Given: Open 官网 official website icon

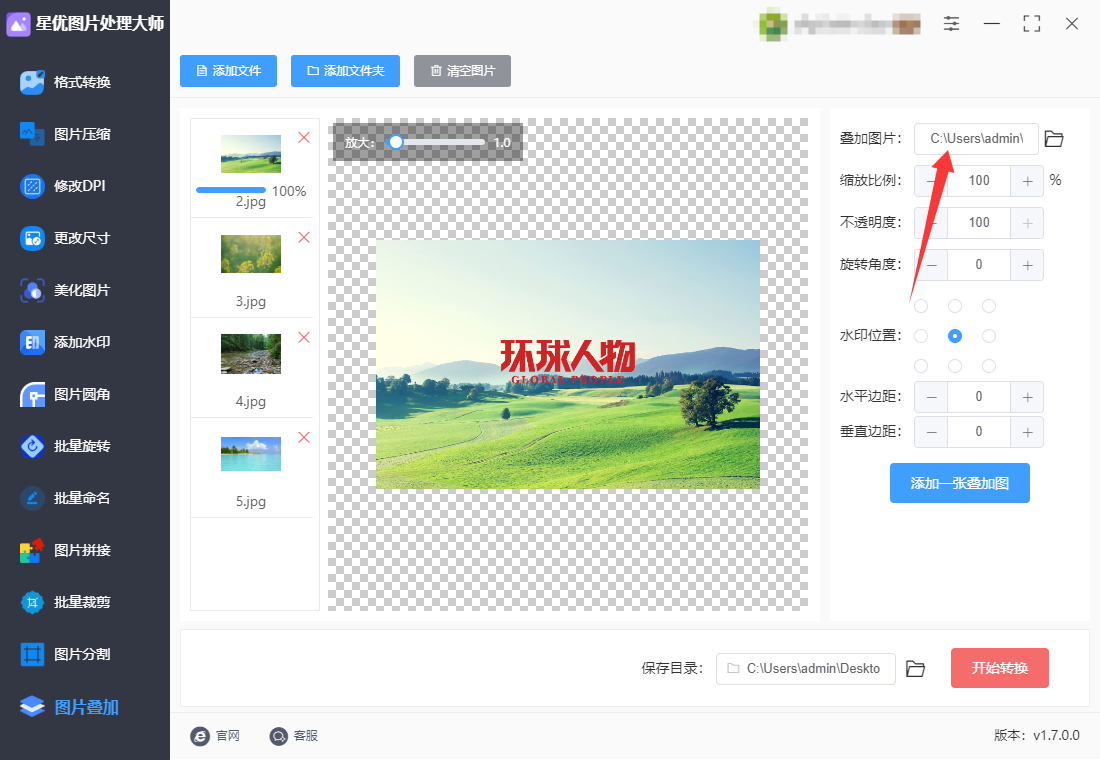Looking at the screenshot, I should [x=200, y=735].
